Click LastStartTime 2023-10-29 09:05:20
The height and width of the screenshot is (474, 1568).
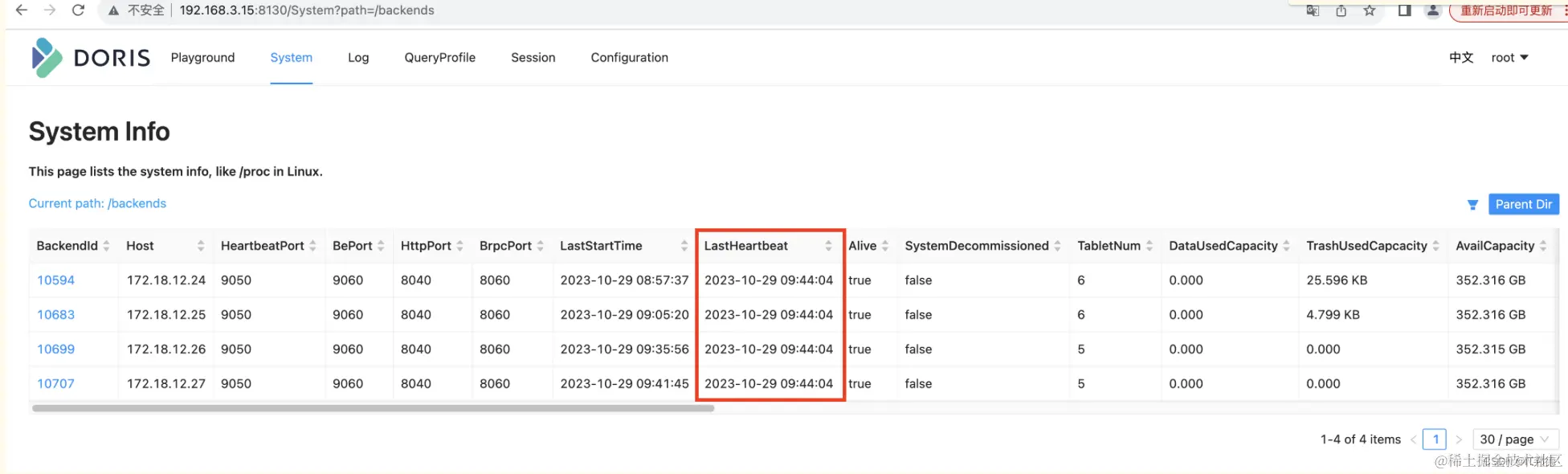tap(624, 315)
